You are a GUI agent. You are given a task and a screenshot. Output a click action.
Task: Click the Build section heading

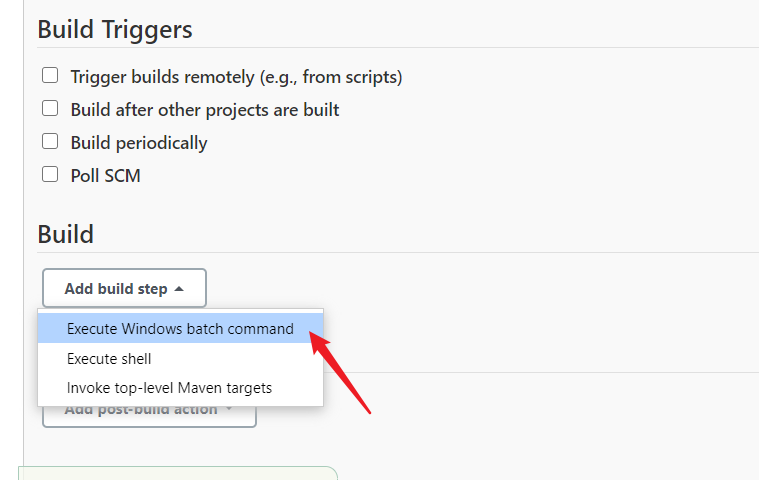coord(65,235)
